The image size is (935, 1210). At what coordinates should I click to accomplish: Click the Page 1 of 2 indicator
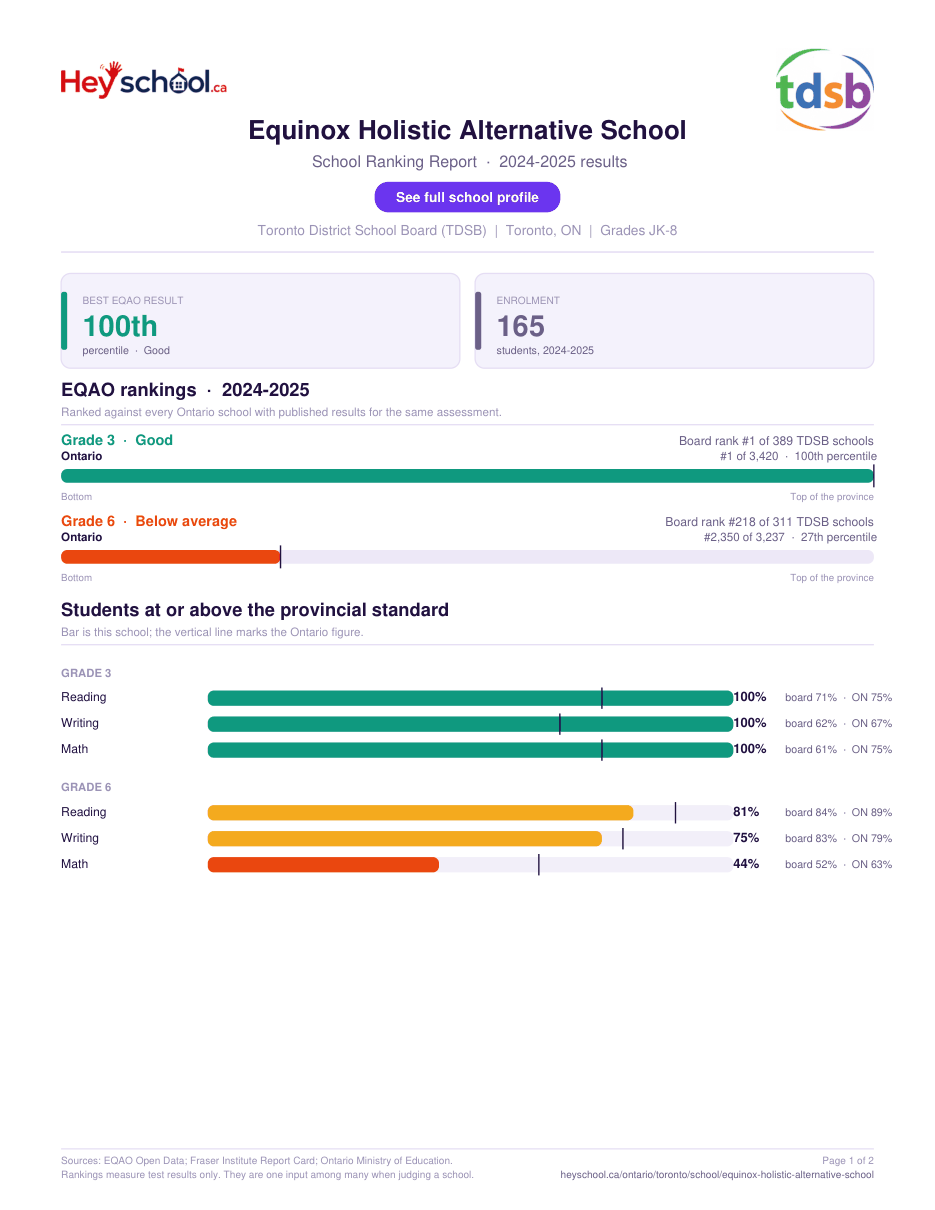[x=848, y=1161]
